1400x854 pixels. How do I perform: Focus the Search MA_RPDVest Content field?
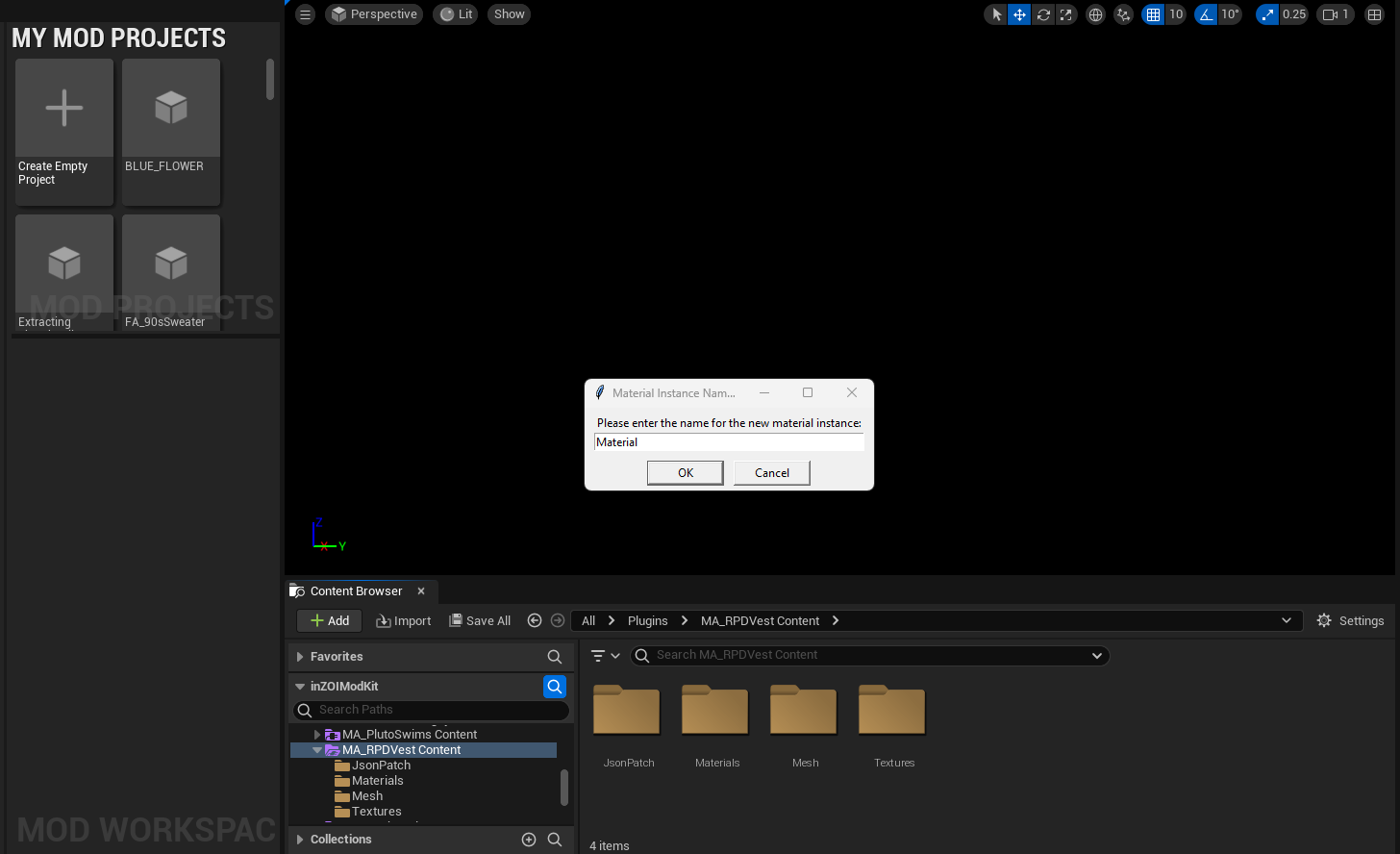pos(869,656)
